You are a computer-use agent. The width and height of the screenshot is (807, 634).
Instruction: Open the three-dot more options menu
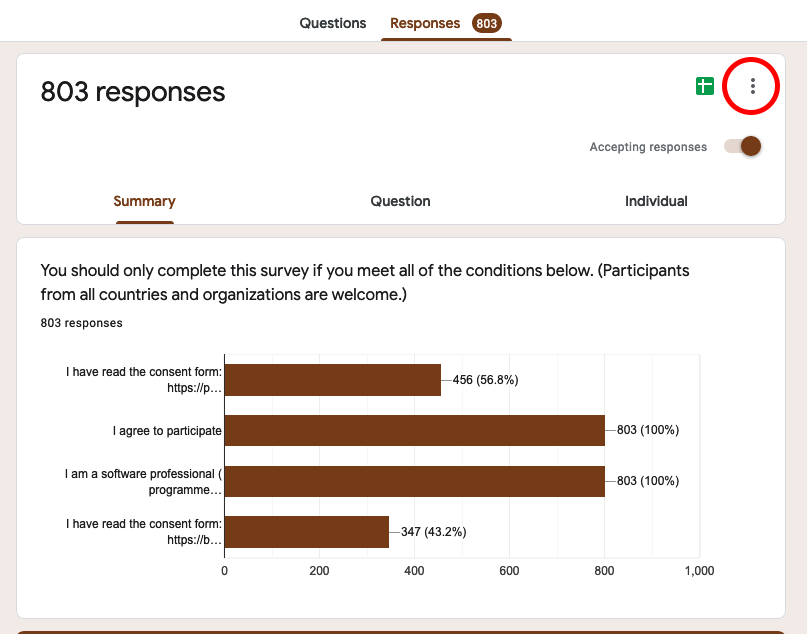tap(752, 86)
